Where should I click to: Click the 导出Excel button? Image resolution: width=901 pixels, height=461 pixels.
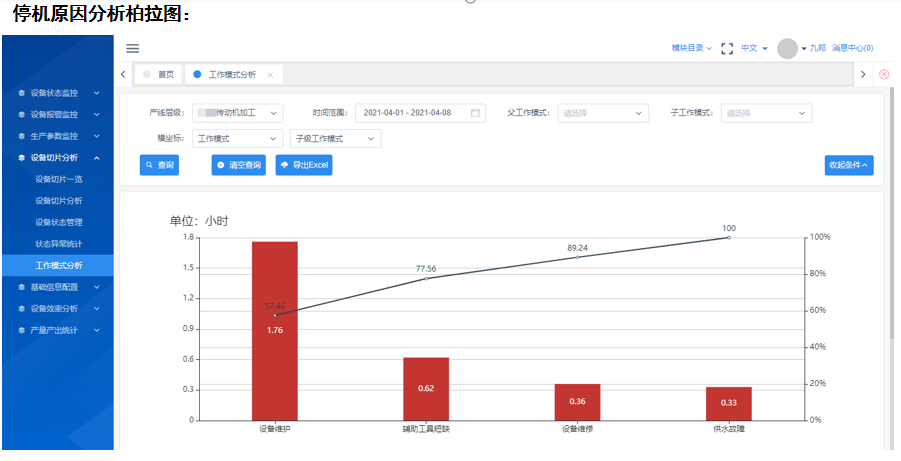coord(303,165)
